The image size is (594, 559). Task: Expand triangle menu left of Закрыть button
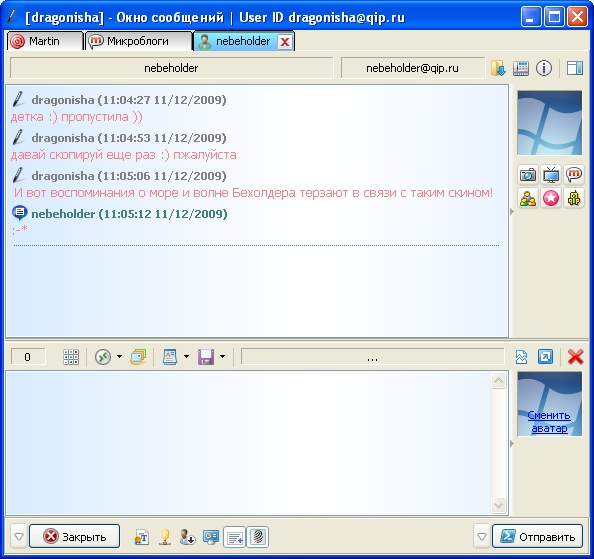19,536
